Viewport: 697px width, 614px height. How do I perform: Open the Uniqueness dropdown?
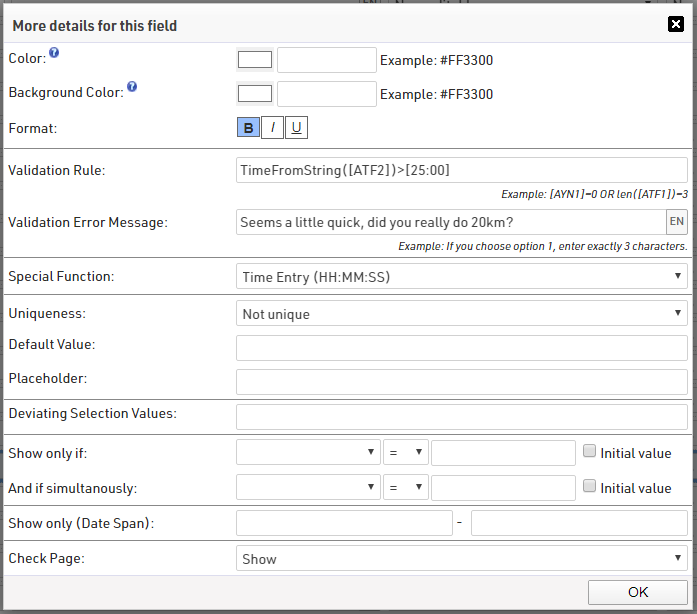[462, 313]
